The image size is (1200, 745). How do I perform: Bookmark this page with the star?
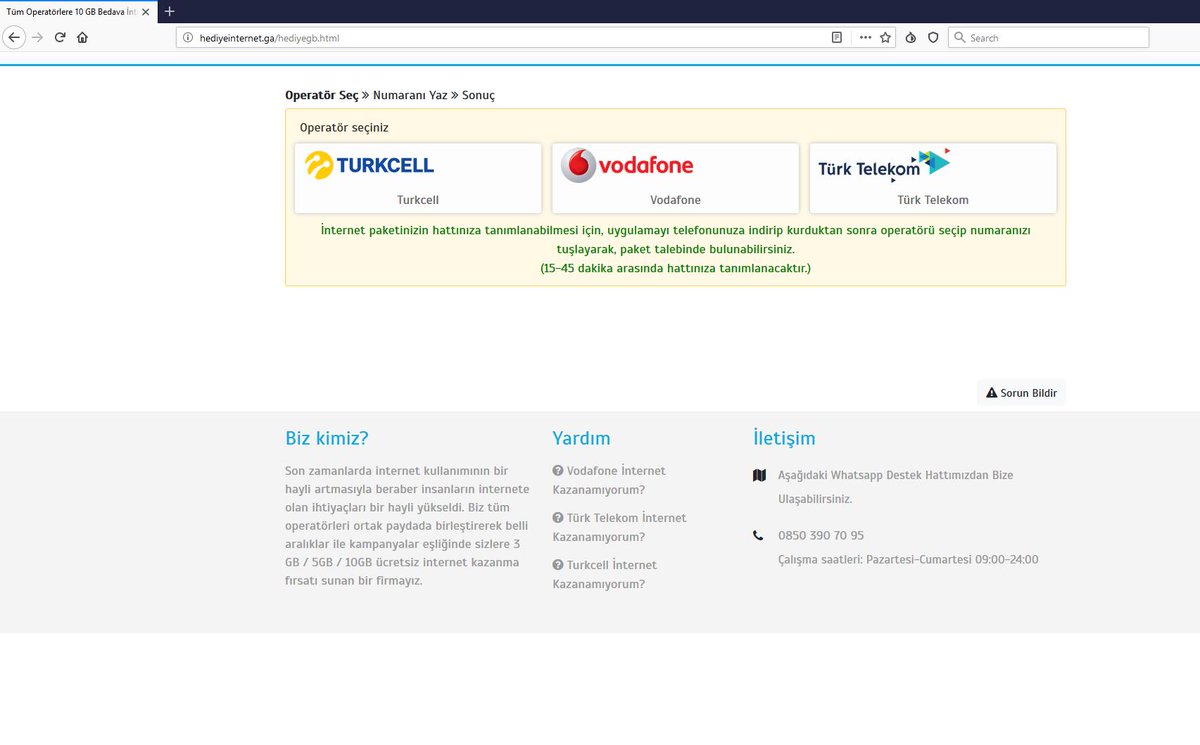pyautogui.click(x=885, y=37)
